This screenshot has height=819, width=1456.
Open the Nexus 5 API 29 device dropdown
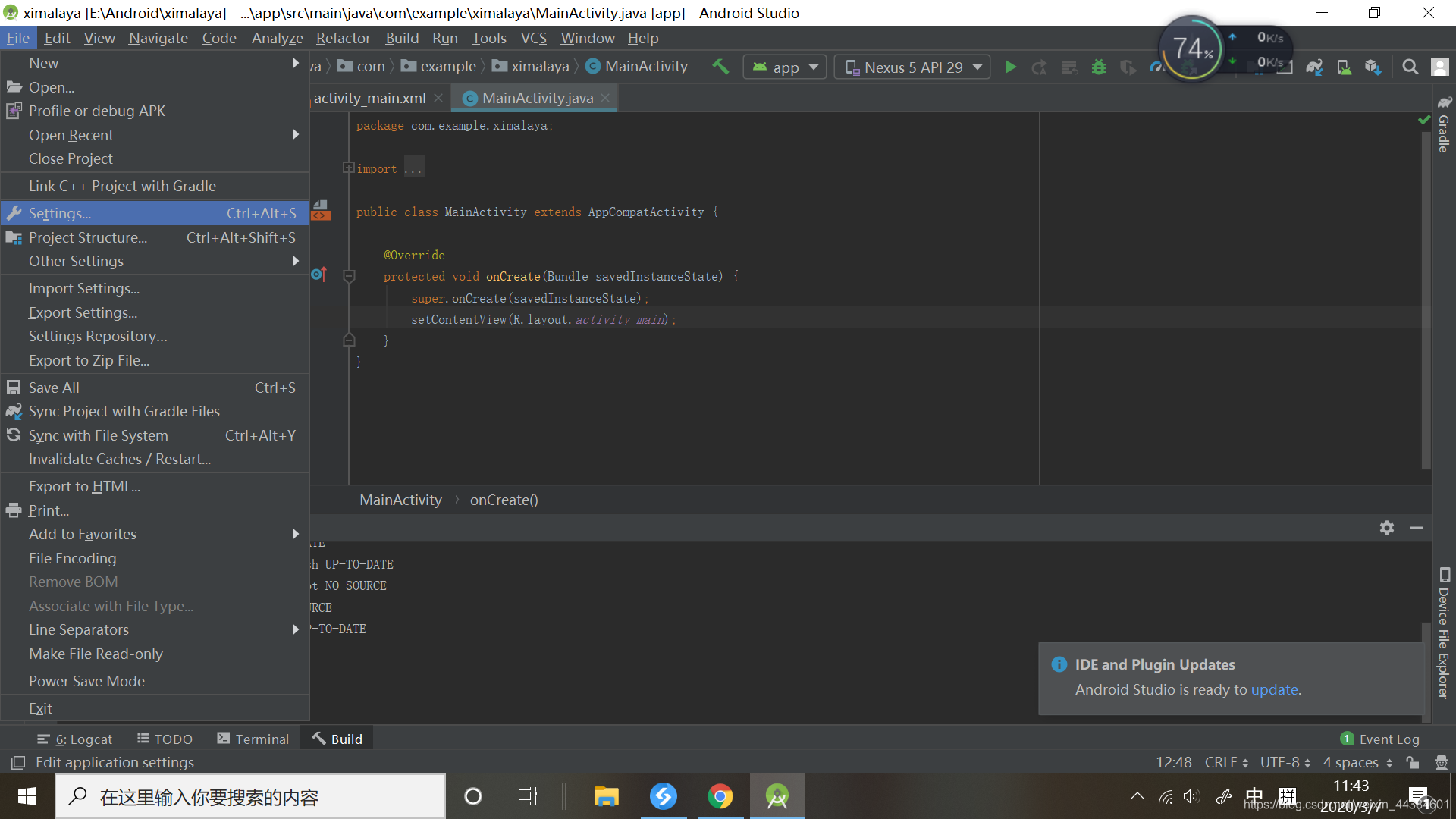tap(913, 67)
